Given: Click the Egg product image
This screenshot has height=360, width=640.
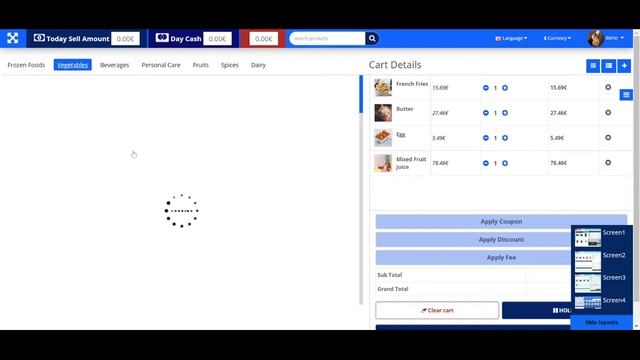Looking at the screenshot, I should click(x=383, y=138).
